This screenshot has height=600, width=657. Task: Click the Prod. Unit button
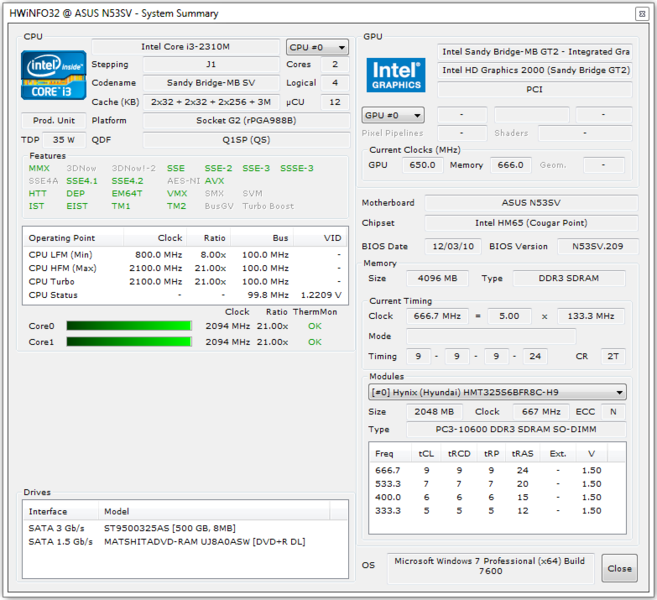click(x=54, y=121)
